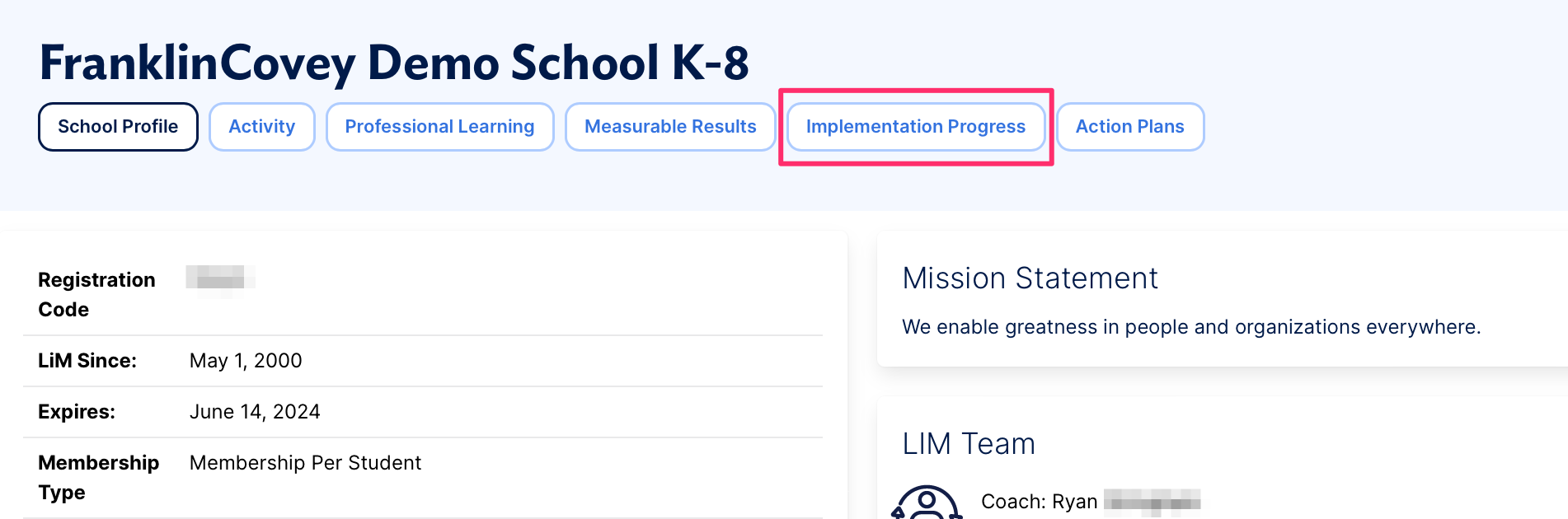Image resolution: width=1568 pixels, height=519 pixels.
Task: Click the mission text about enabling greatness
Action: coord(1191,327)
